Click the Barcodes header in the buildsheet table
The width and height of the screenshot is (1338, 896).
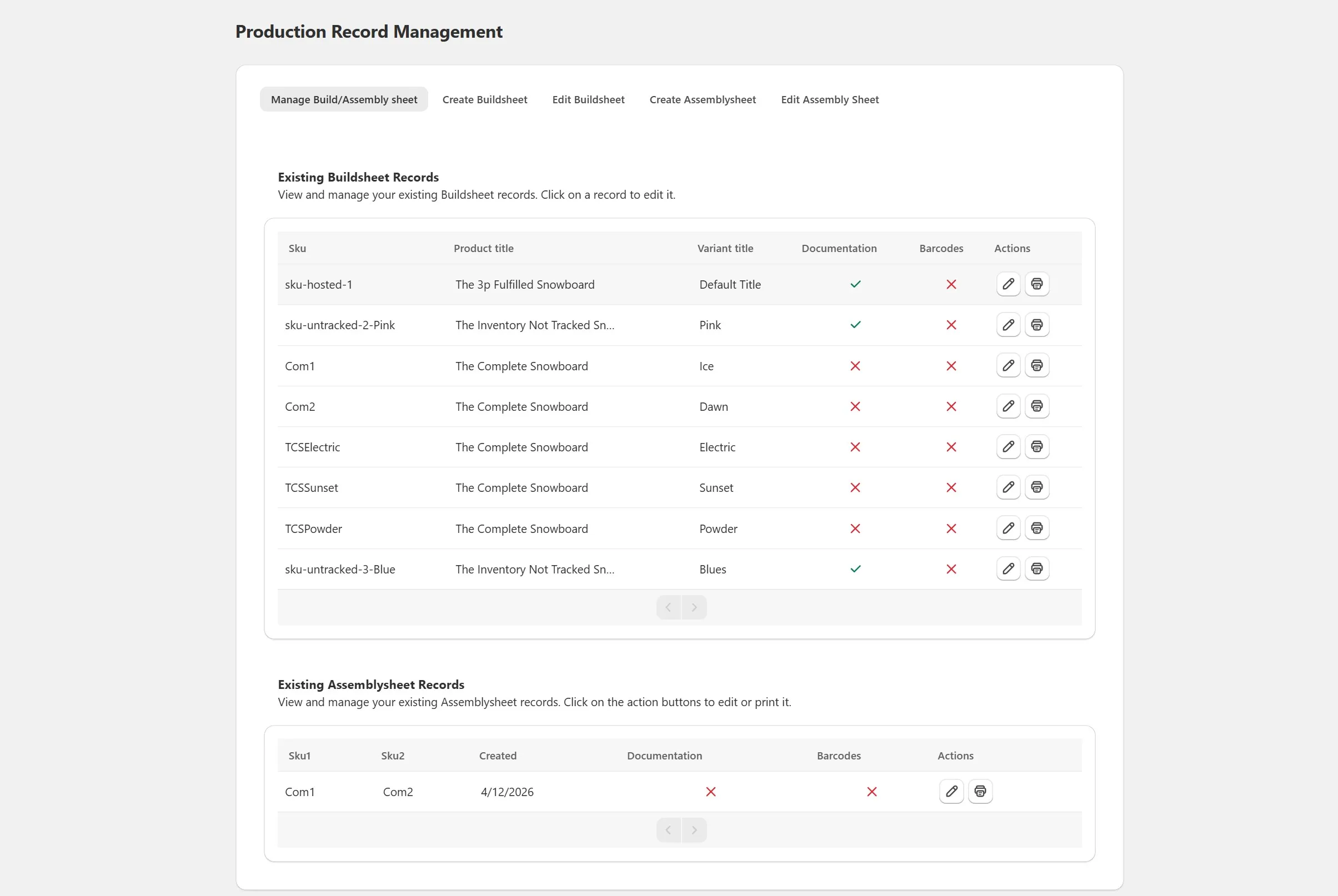(x=941, y=249)
